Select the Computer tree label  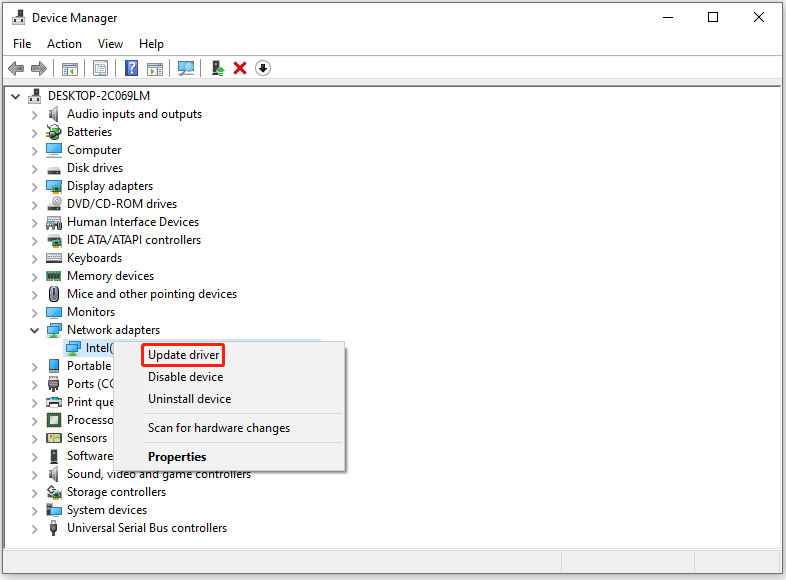[94, 150]
